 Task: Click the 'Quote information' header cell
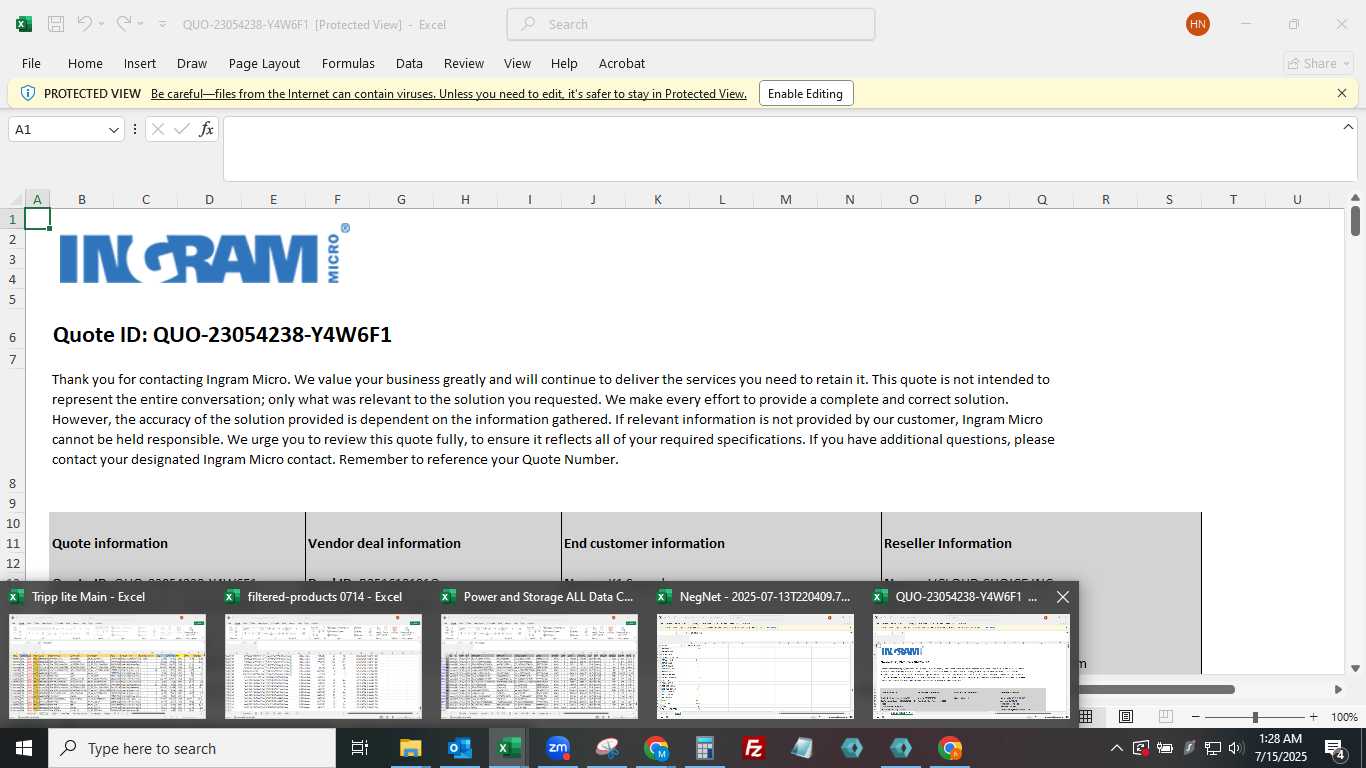point(110,543)
